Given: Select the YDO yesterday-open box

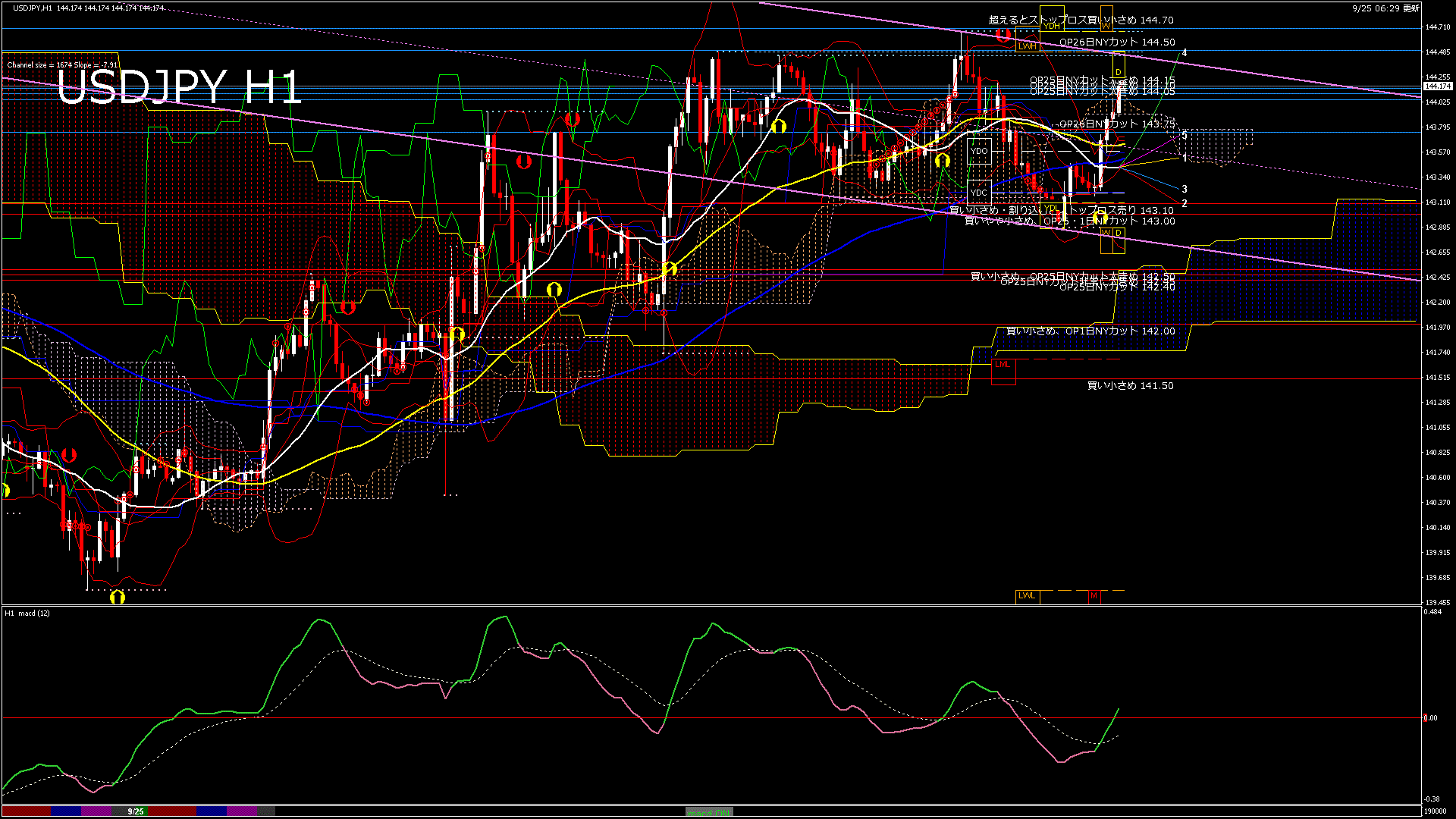Looking at the screenshot, I should (x=979, y=151).
